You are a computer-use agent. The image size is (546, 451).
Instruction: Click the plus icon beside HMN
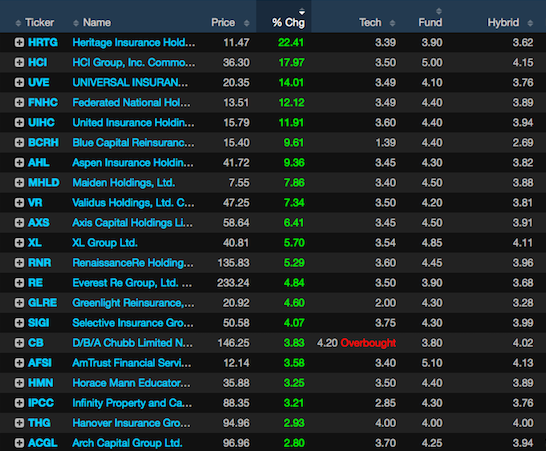click(19, 383)
